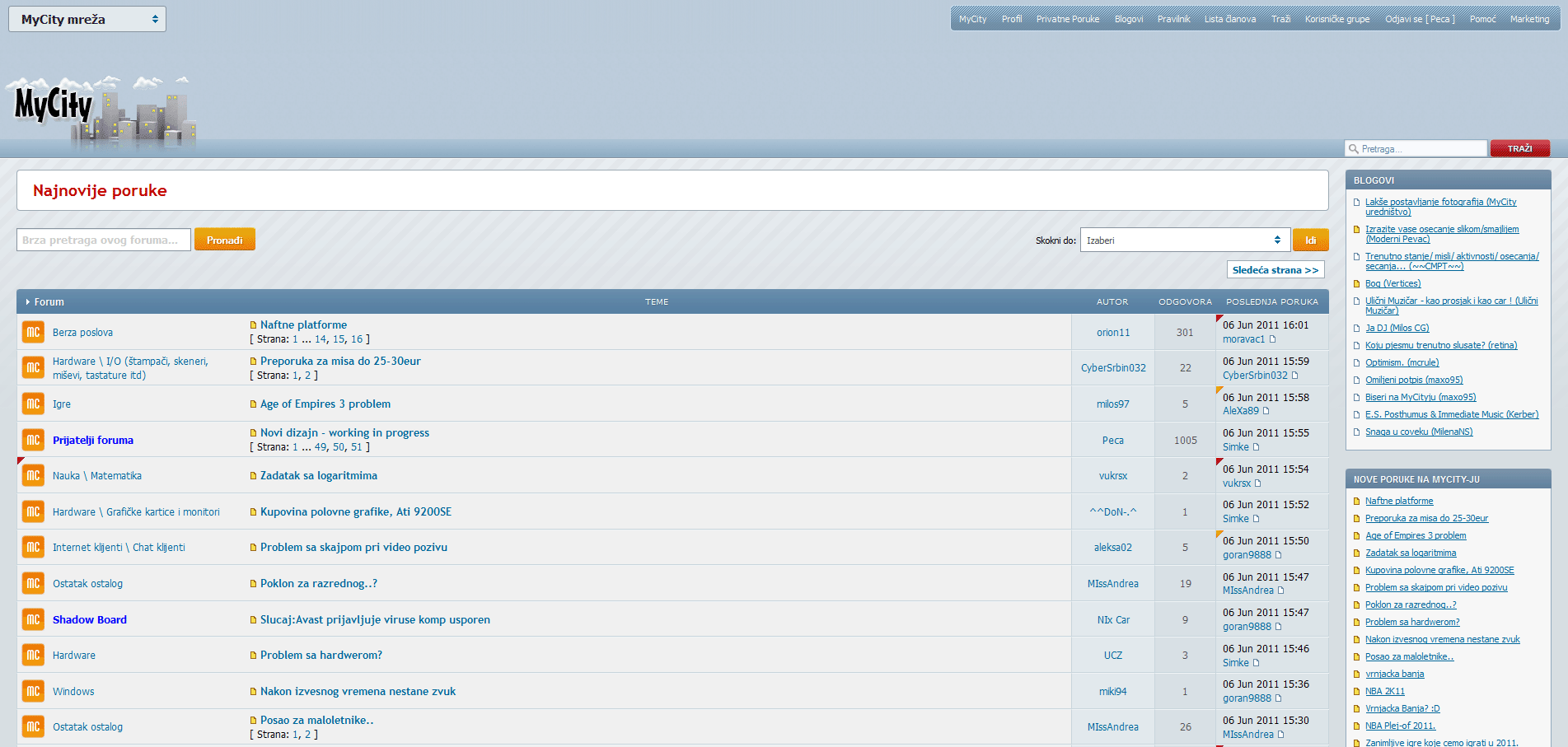The width and height of the screenshot is (1568, 747).
Task: Click the Najnovije poruke heading
Action: pyautogui.click(x=100, y=190)
